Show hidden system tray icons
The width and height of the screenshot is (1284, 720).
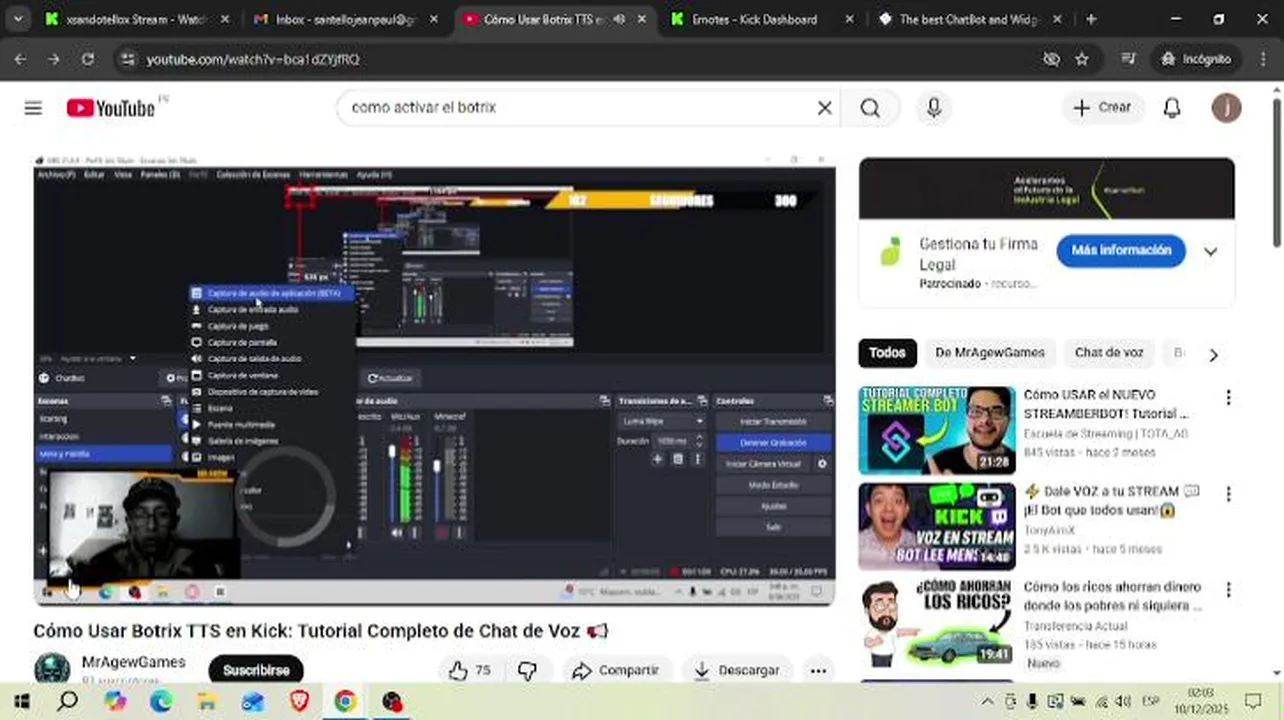click(987, 701)
